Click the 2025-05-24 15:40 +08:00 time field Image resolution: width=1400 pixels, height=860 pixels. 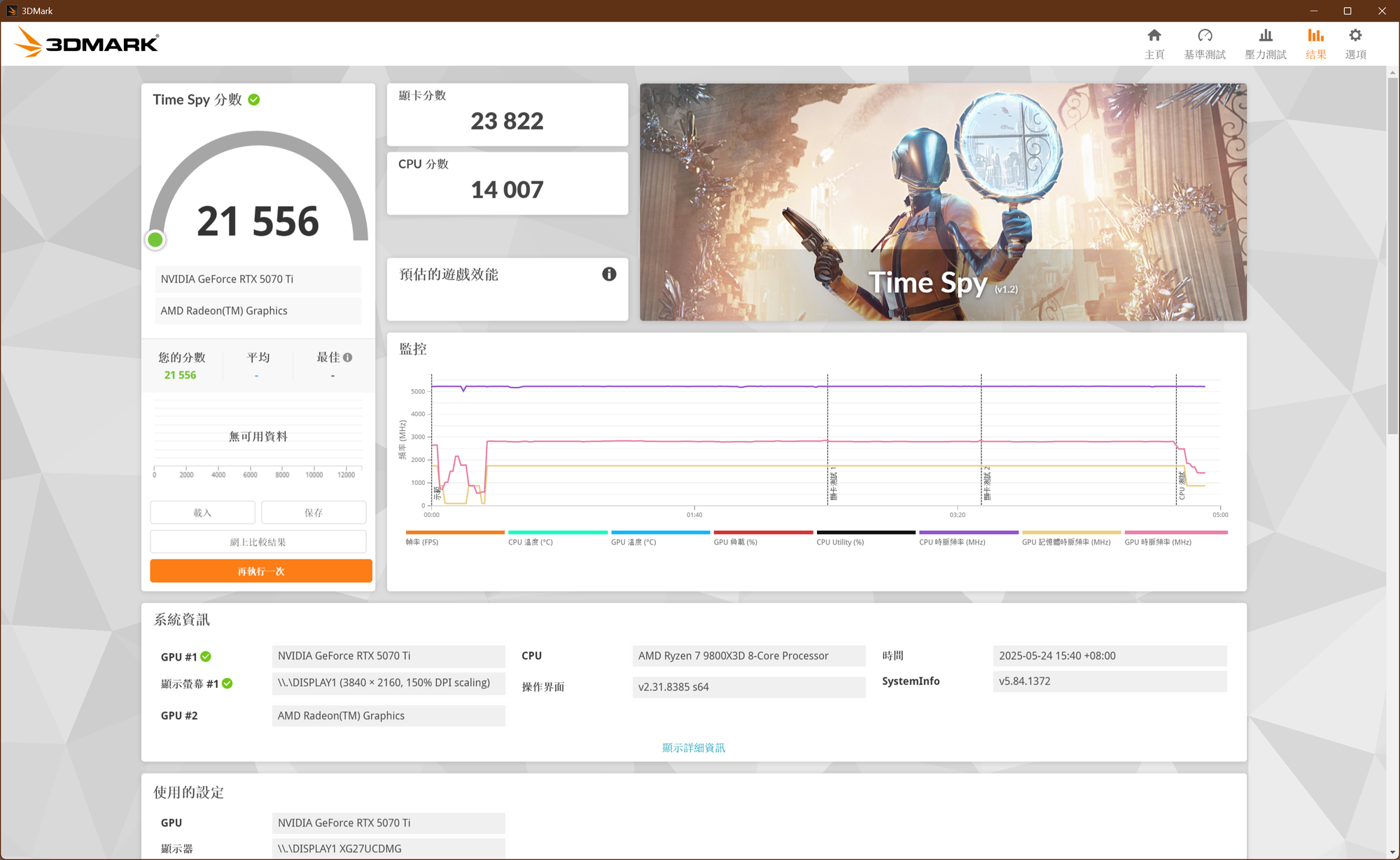1109,656
